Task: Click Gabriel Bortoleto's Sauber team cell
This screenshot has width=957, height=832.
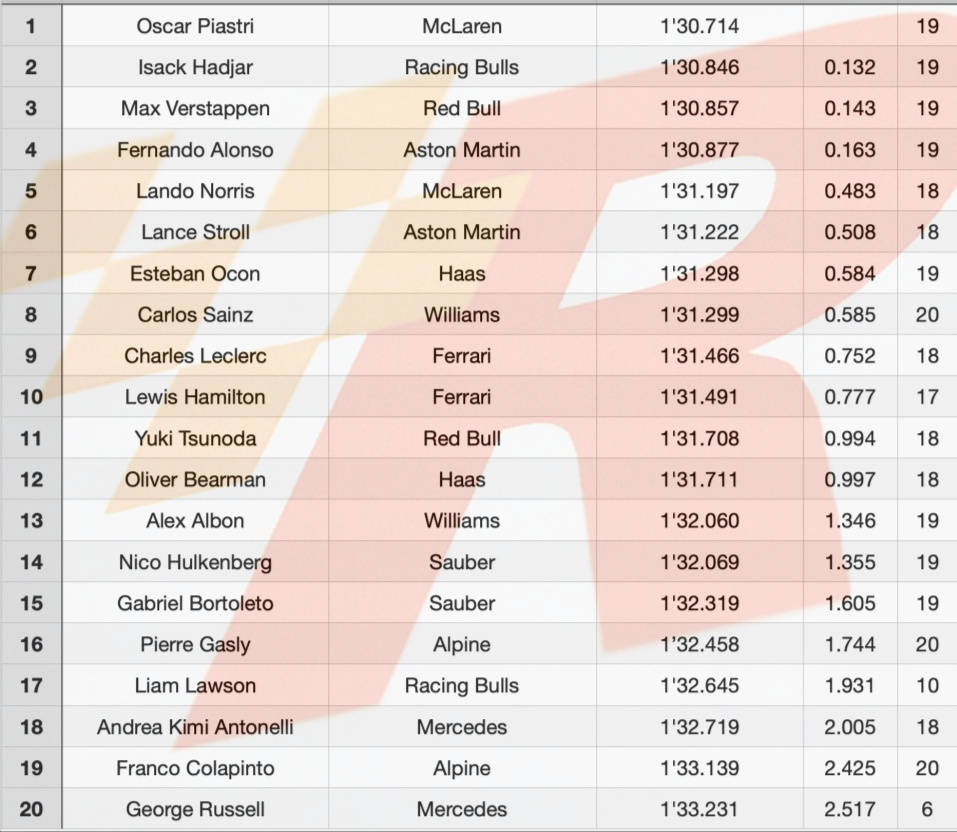Action: [x=462, y=603]
